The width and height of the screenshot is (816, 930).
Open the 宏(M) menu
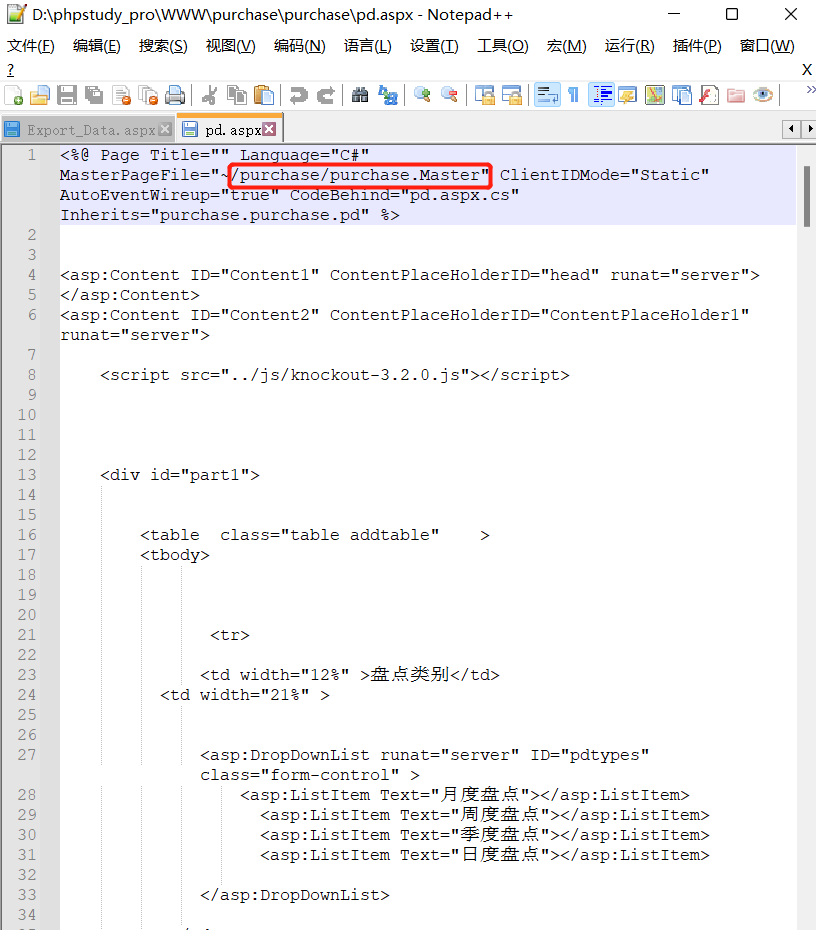click(566, 46)
